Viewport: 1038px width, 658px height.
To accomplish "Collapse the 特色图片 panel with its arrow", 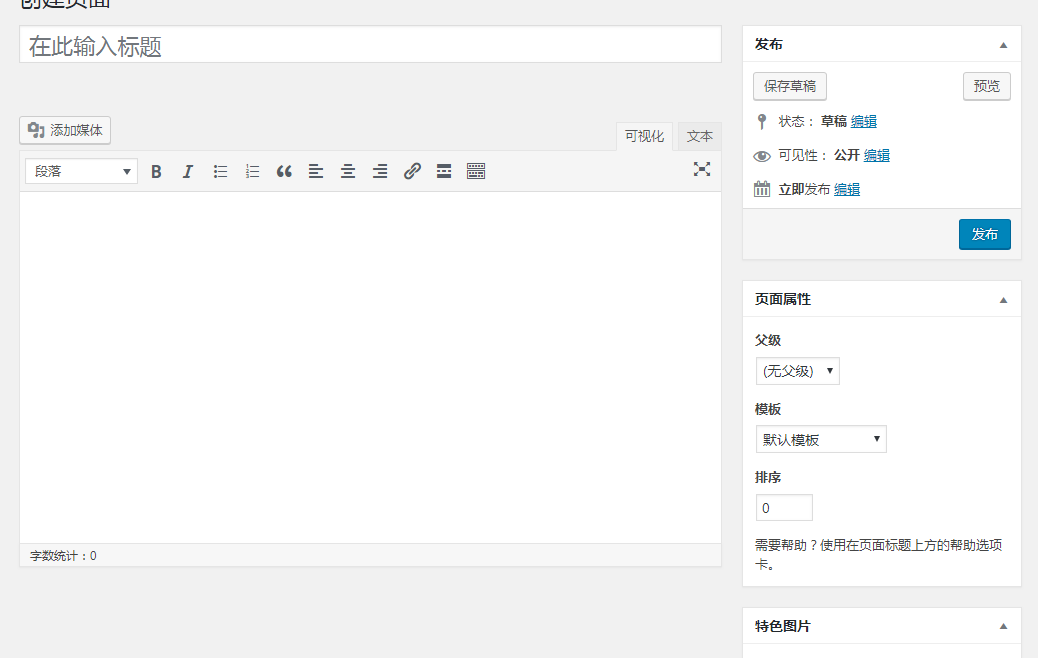I will pos(1003,626).
